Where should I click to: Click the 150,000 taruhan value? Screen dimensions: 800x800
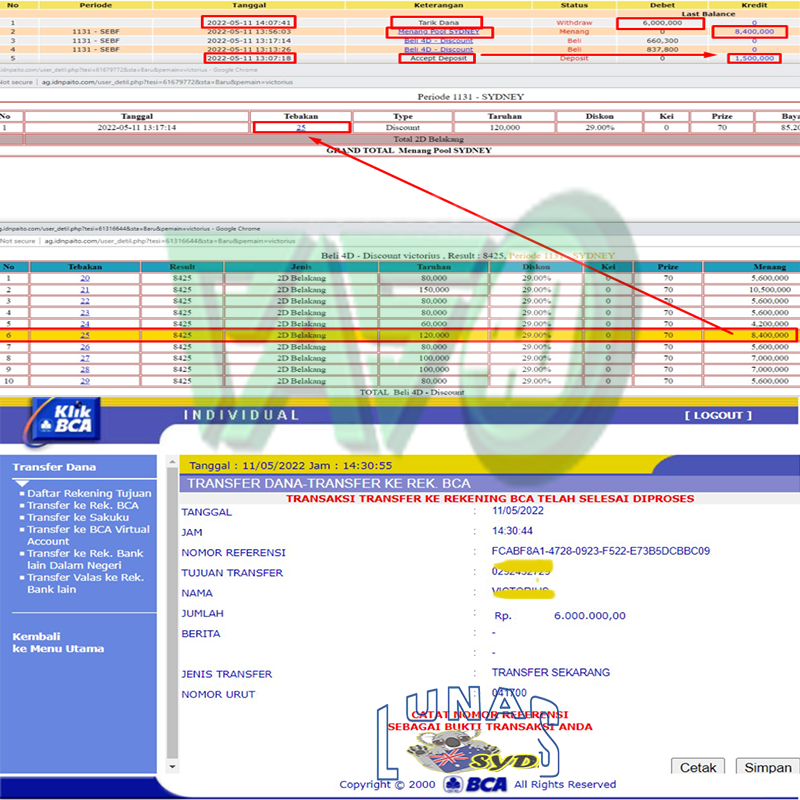point(434,289)
